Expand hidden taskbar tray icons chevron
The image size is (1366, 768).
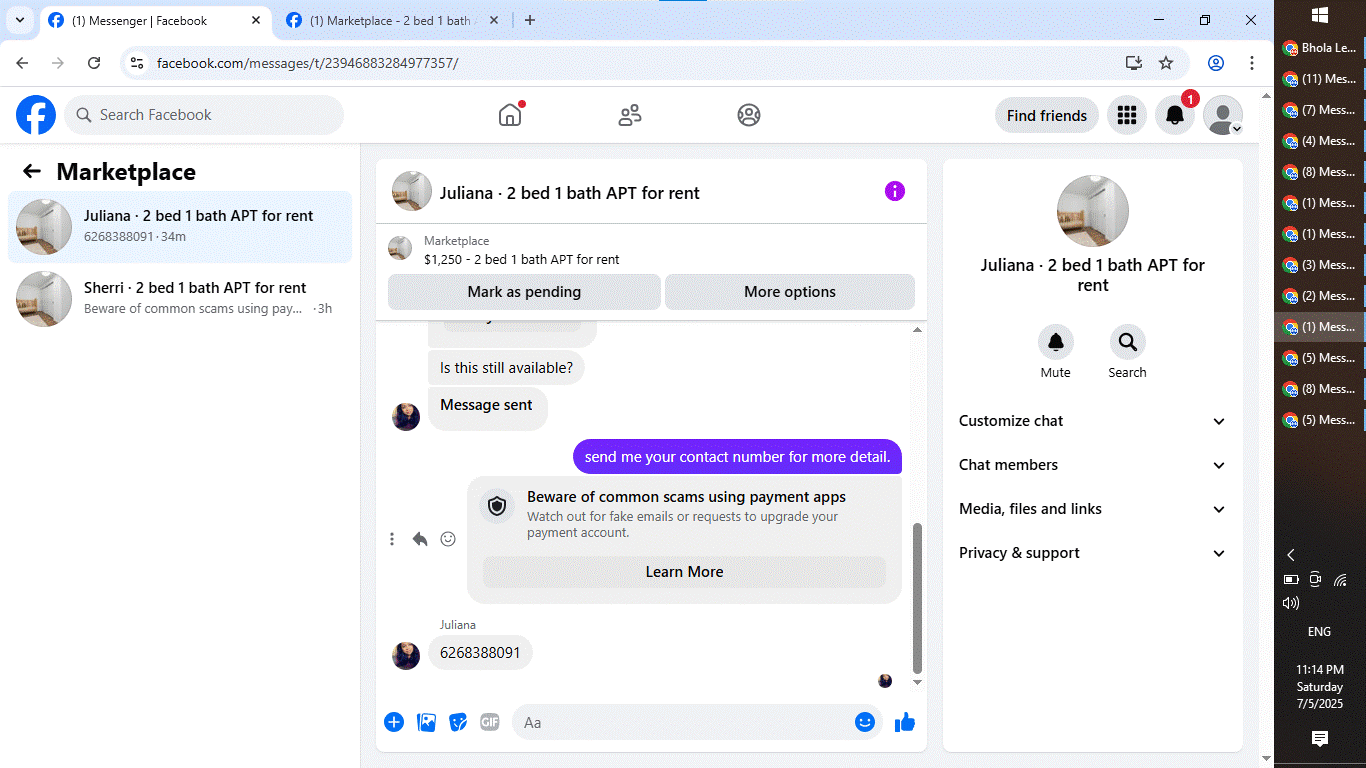(1291, 555)
